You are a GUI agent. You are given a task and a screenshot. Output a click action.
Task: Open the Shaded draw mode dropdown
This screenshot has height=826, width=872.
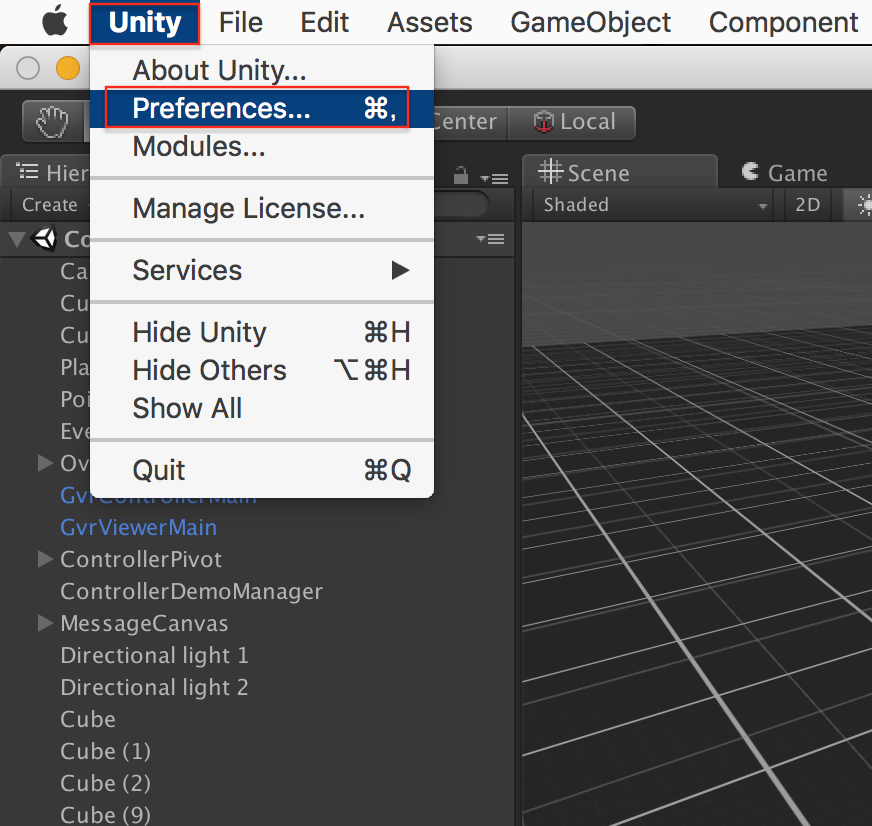pyautogui.click(x=652, y=205)
